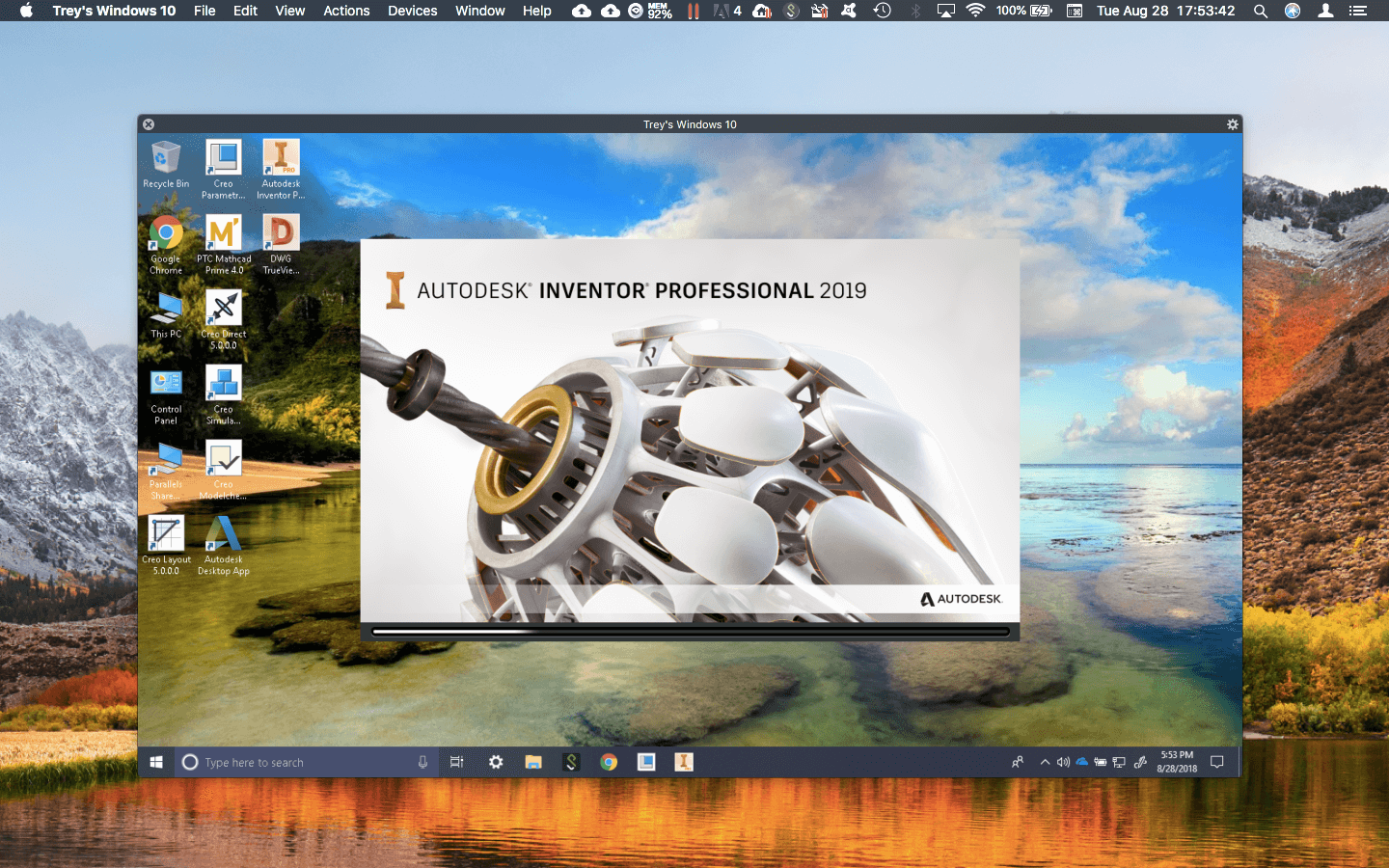
Task: Click the Inventor taskbar icon
Action: (684, 762)
